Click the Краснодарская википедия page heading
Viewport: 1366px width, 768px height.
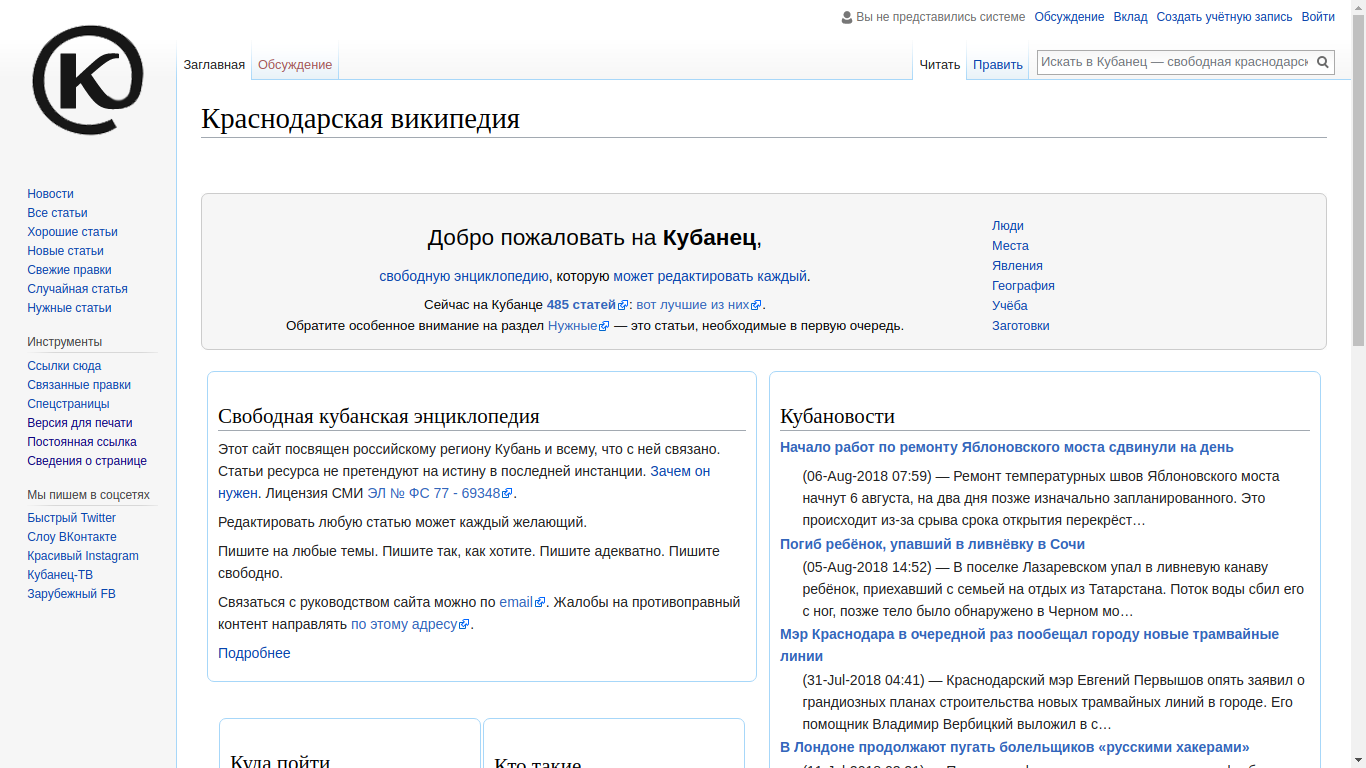point(360,119)
